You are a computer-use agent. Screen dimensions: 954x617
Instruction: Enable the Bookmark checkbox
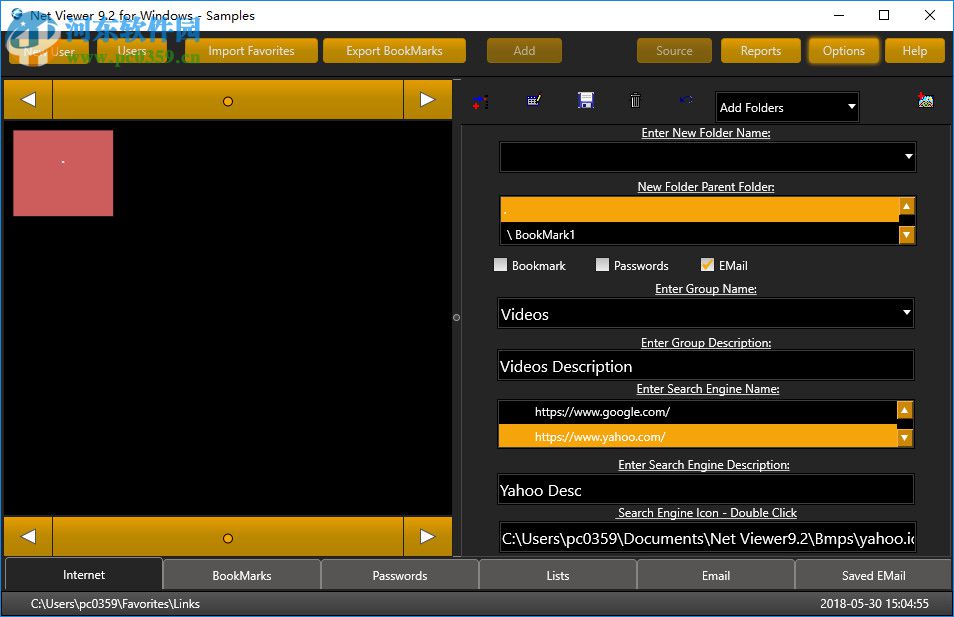501,265
